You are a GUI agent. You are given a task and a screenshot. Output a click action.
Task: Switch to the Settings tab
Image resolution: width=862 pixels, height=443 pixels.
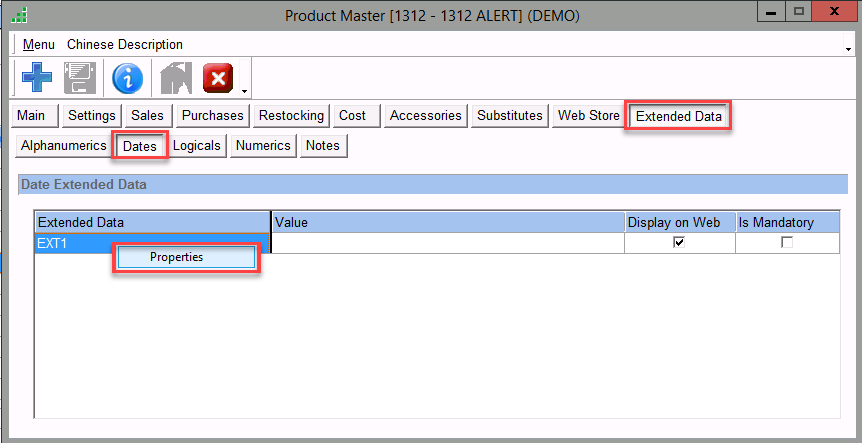(x=92, y=115)
